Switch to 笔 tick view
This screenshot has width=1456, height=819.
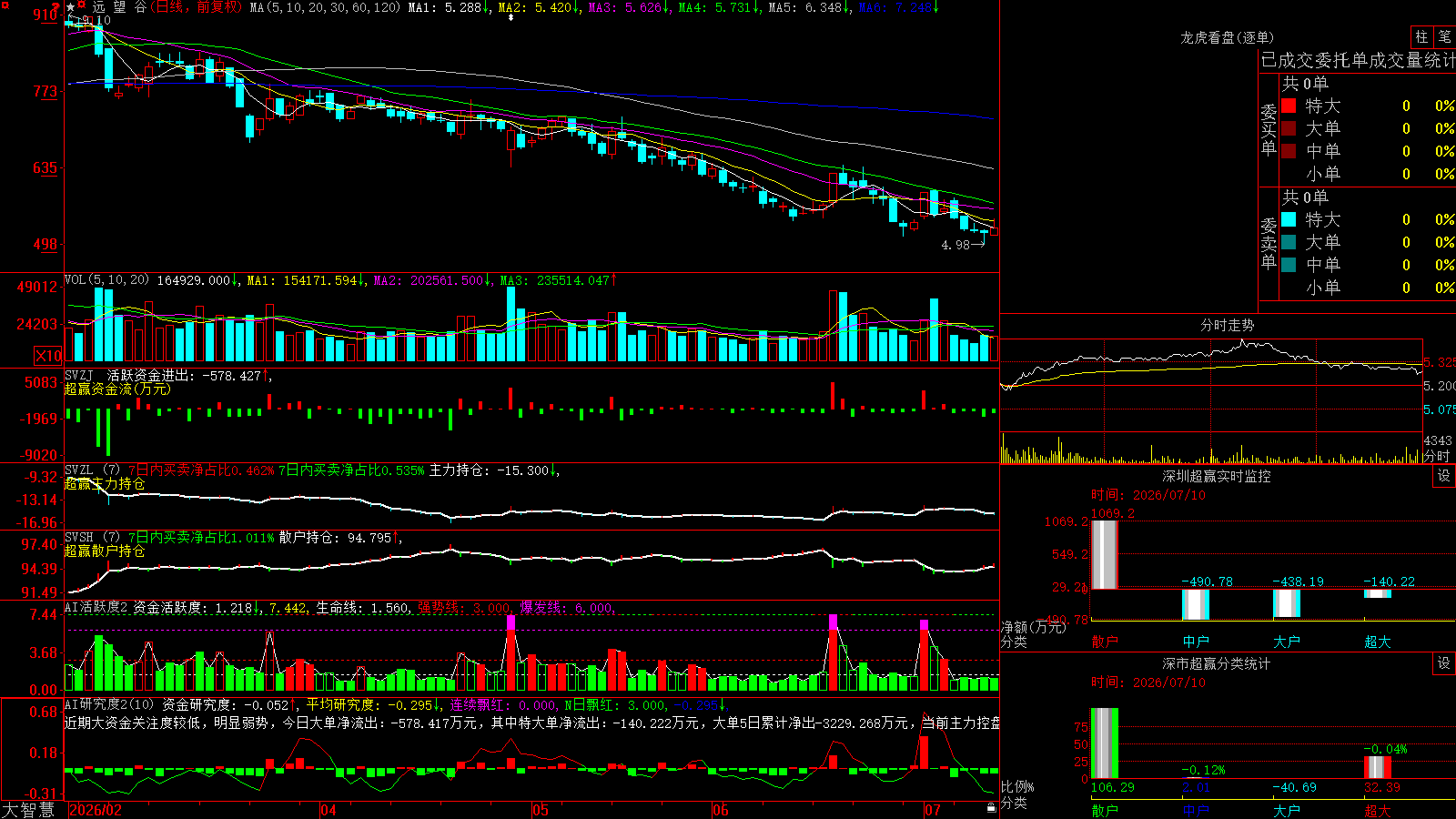1445,36
